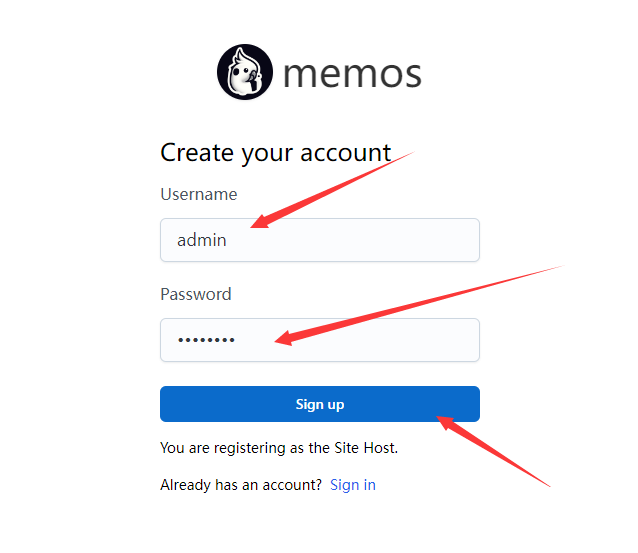Viewport: 638px width, 553px height.
Task: Click the "memos" brand name text
Action: [352, 74]
